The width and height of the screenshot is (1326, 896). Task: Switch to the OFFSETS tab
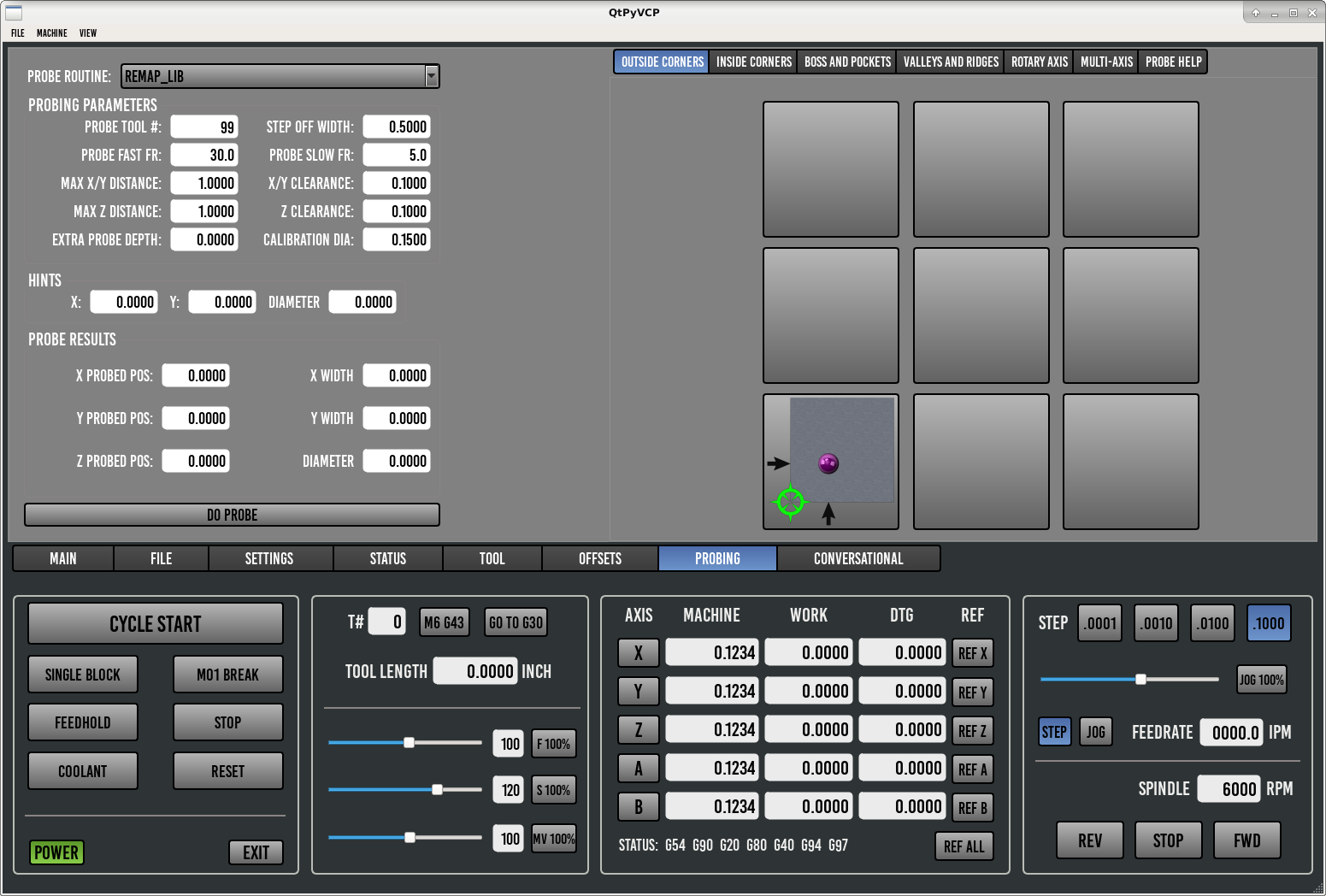click(x=600, y=558)
